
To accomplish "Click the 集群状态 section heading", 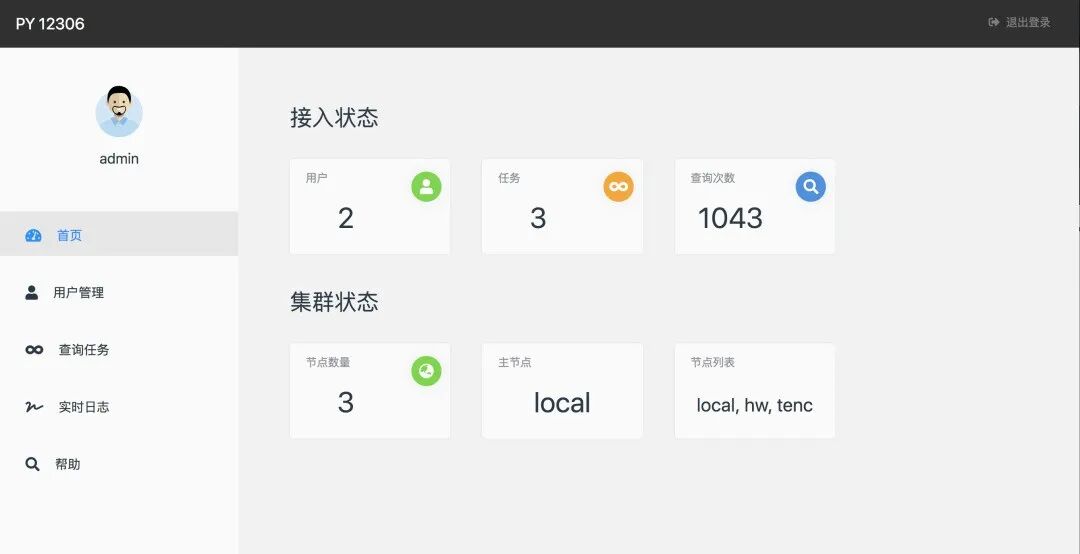I will [x=334, y=302].
